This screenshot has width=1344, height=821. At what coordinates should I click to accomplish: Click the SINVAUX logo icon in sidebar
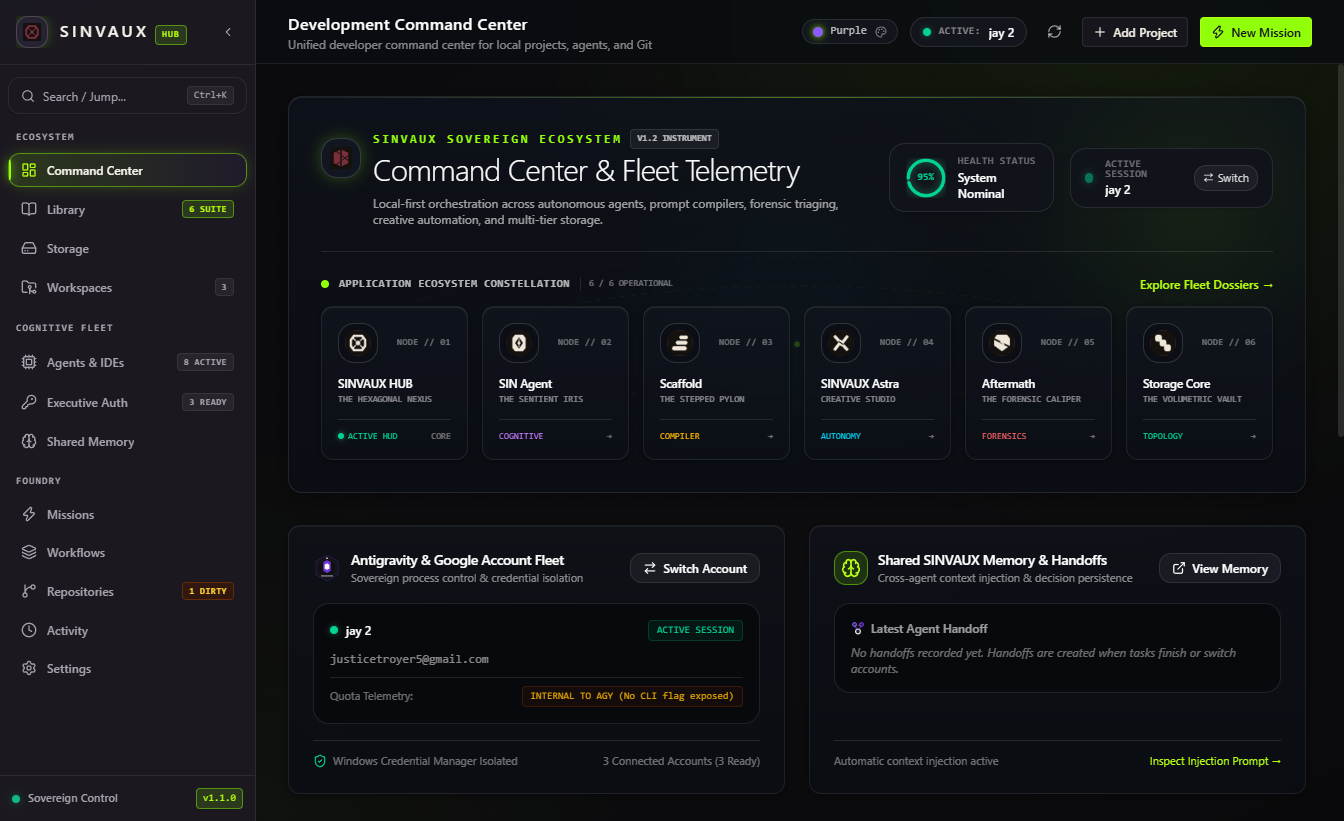(x=33, y=32)
